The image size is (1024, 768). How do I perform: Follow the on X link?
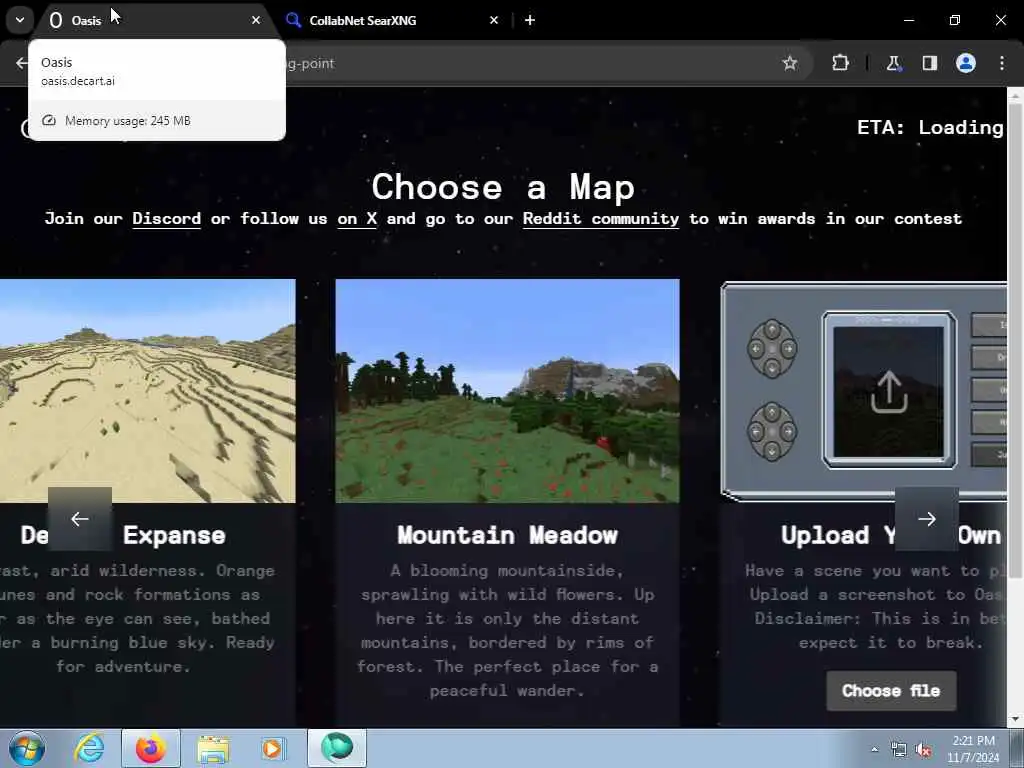pyautogui.click(x=357, y=219)
